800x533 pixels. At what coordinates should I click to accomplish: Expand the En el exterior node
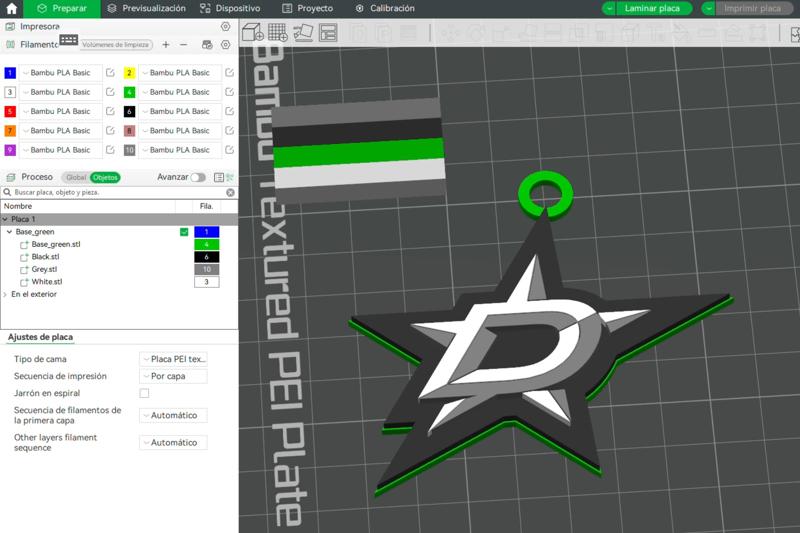(5, 295)
